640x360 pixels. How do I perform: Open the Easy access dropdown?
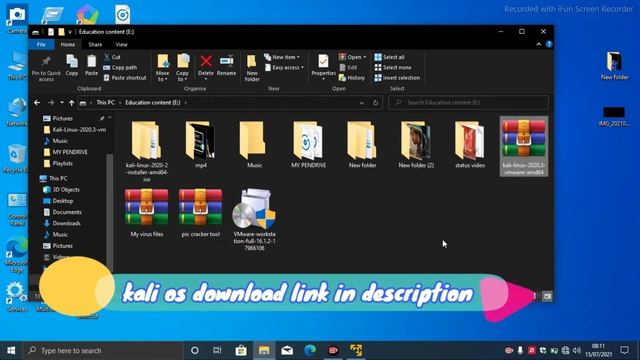click(x=284, y=67)
